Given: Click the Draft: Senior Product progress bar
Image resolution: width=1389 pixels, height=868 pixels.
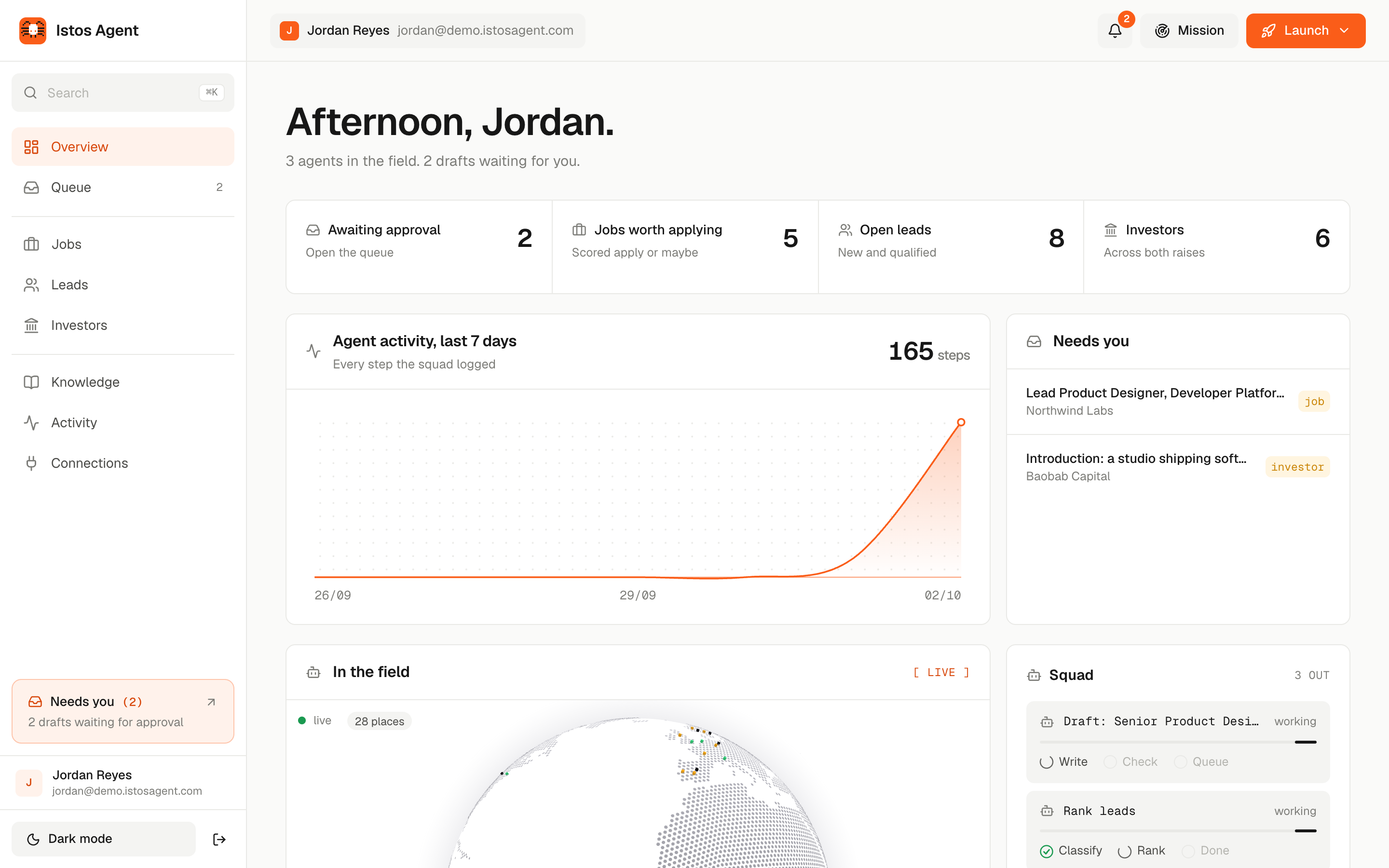Looking at the screenshot, I should coord(1178,742).
